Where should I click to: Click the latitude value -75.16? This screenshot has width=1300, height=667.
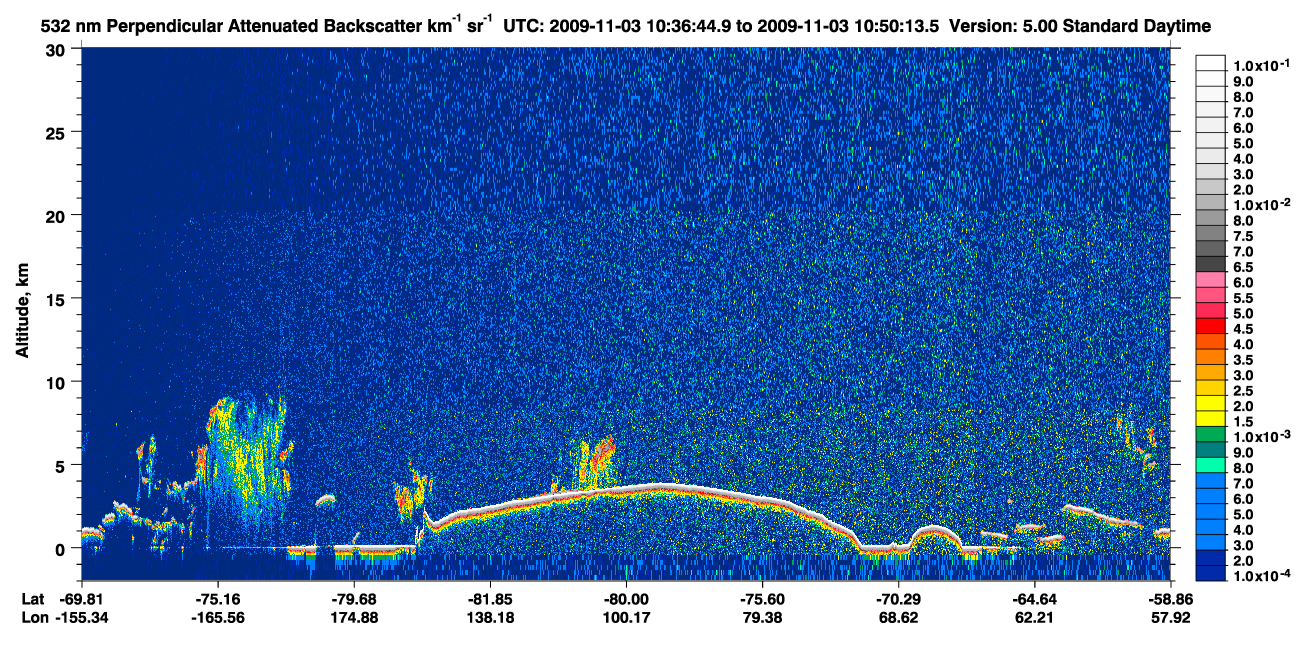coord(218,599)
